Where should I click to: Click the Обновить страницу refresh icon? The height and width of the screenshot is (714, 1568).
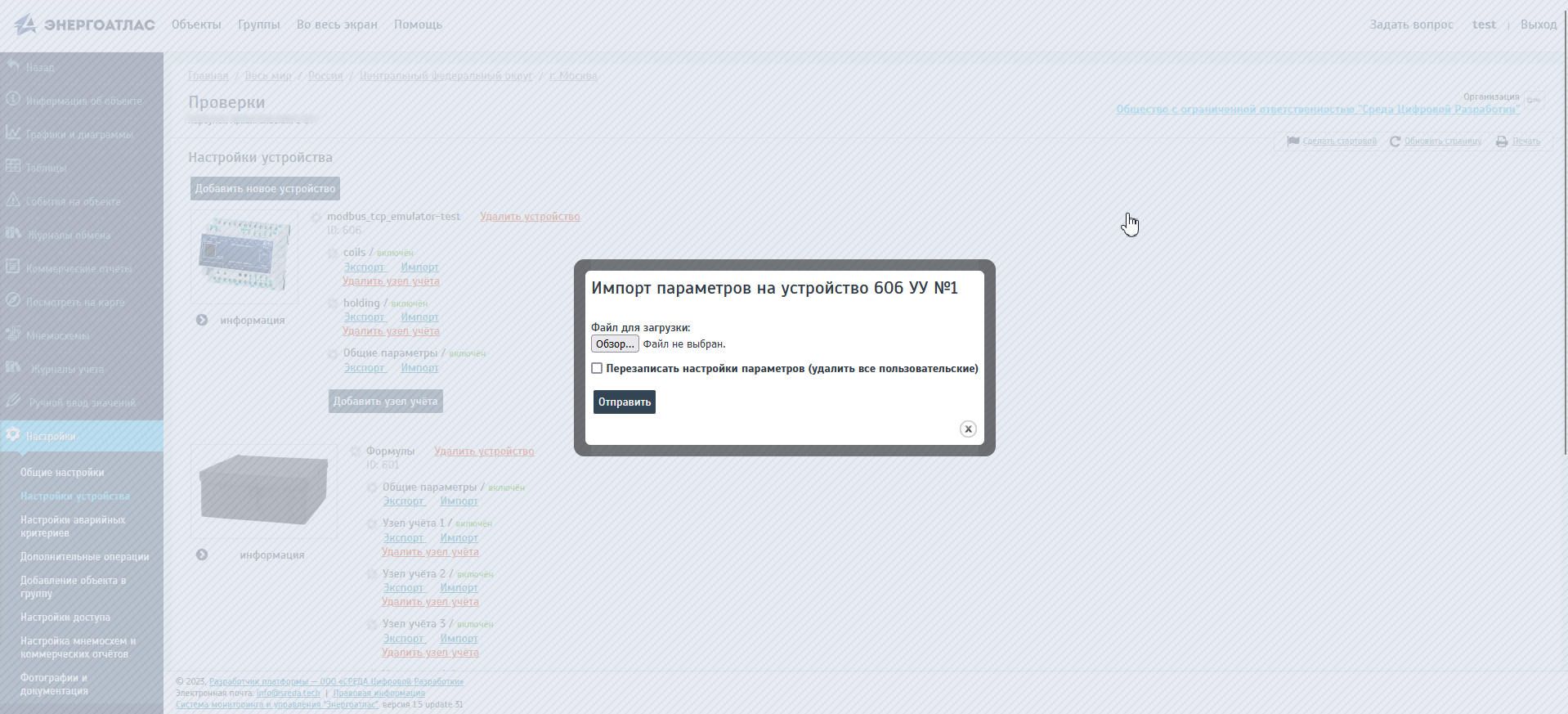pyautogui.click(x=1395, y=141)
